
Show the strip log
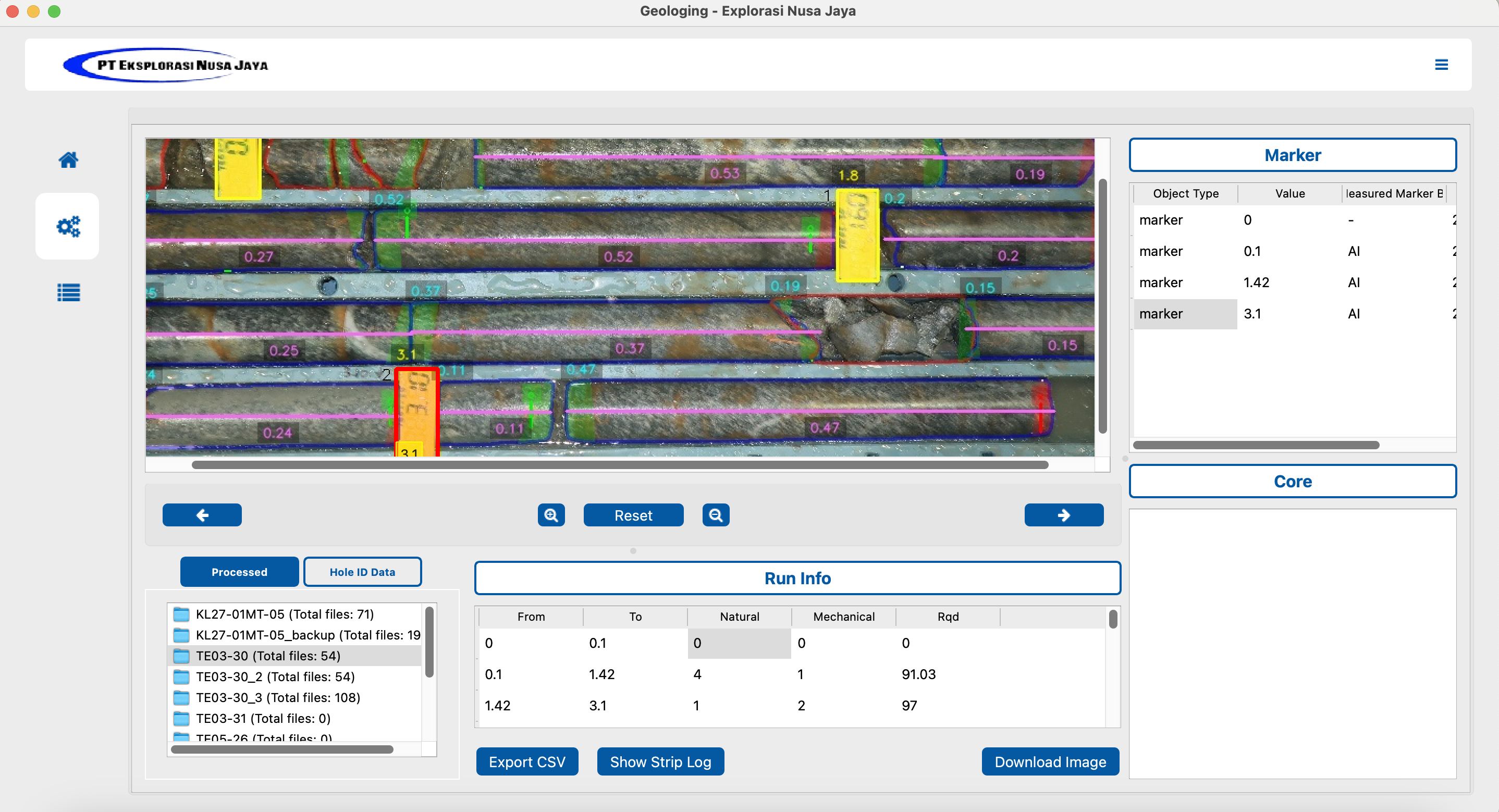(660, 762)
